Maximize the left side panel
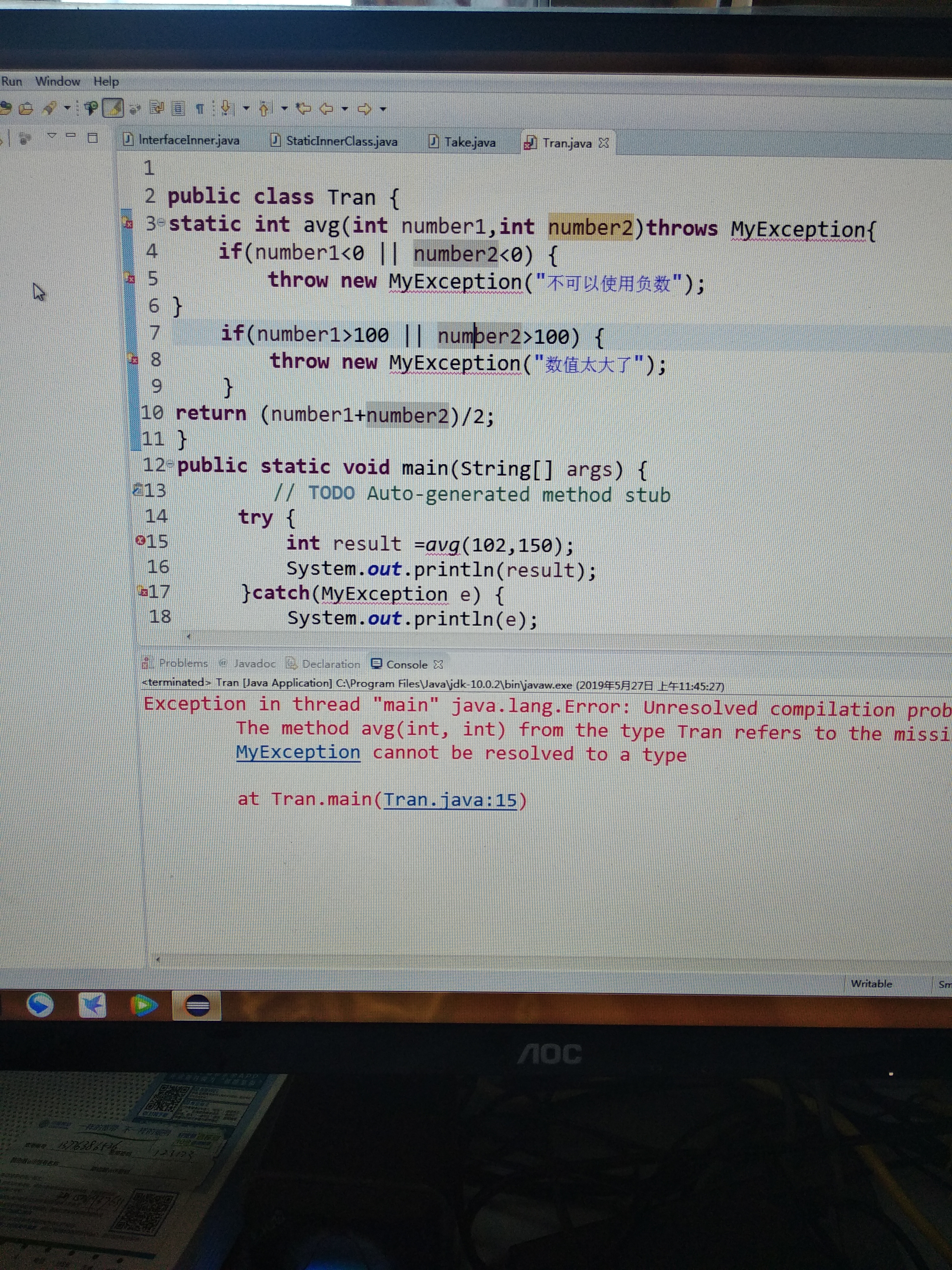This screenshot has width=952, height=1270. (92, 137)
